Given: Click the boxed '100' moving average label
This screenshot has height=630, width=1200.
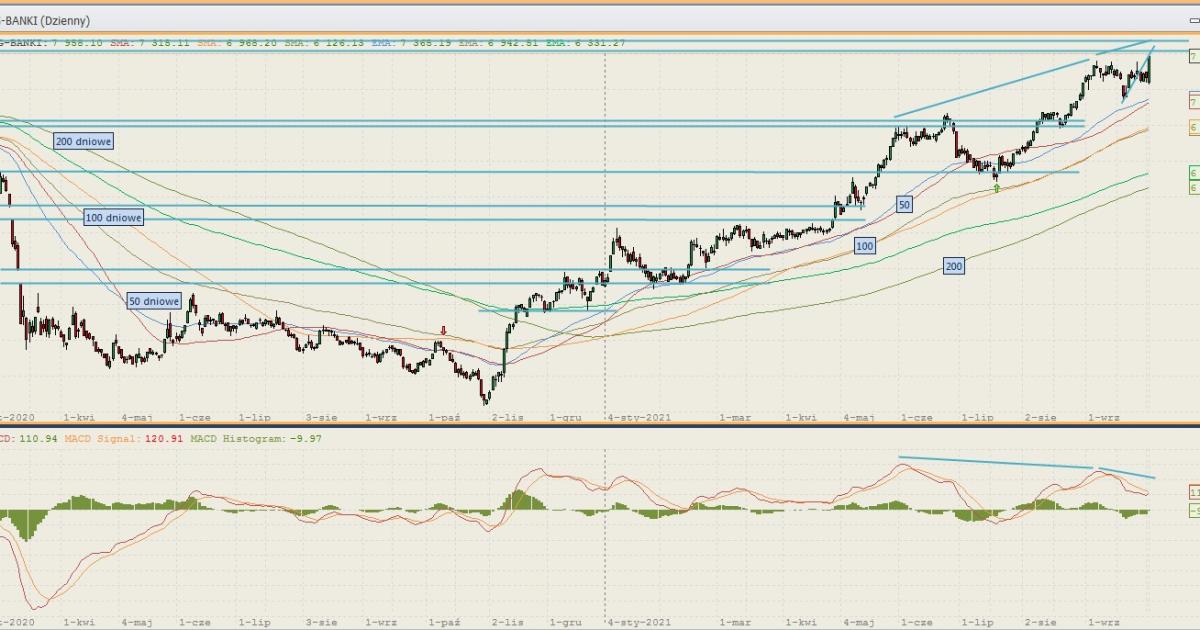Looking at the screenshot, I should (x=864, y=245).
